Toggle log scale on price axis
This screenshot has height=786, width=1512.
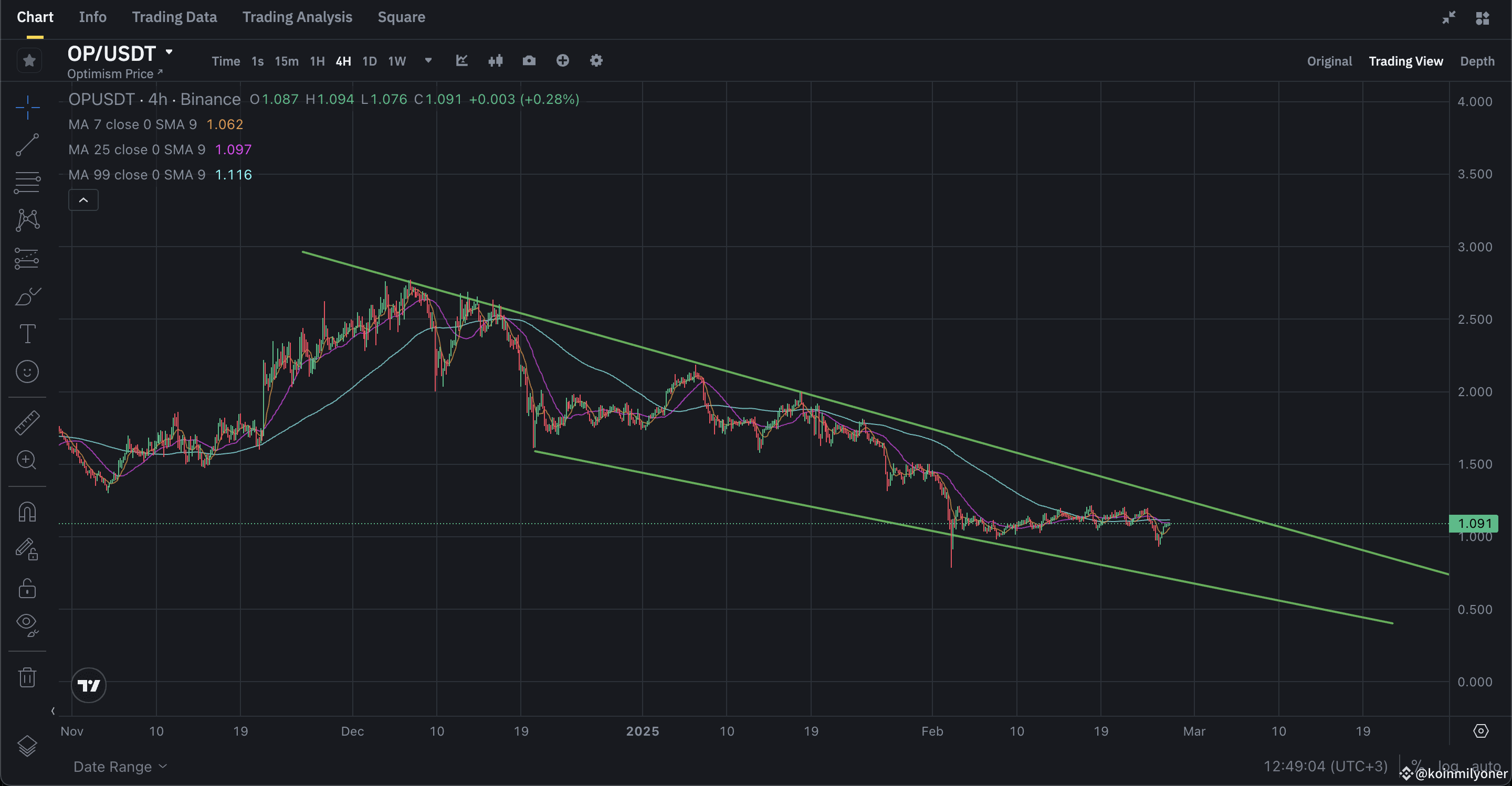coord(1448,766)
